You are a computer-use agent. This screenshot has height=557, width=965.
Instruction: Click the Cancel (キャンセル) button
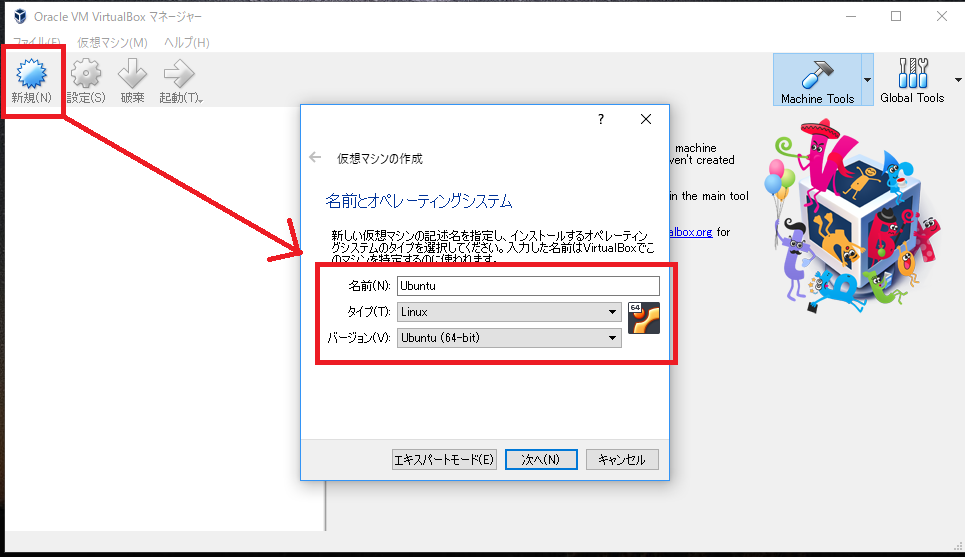pyautogui.click(x=622, y=460)
